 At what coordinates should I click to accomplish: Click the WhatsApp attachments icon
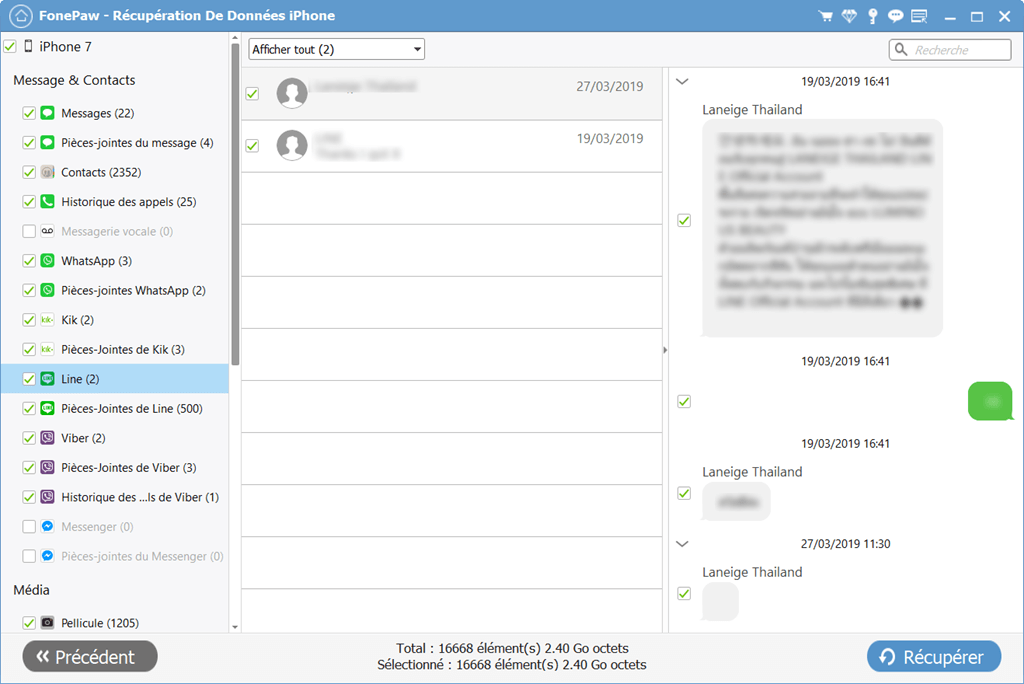pos(48,290)
